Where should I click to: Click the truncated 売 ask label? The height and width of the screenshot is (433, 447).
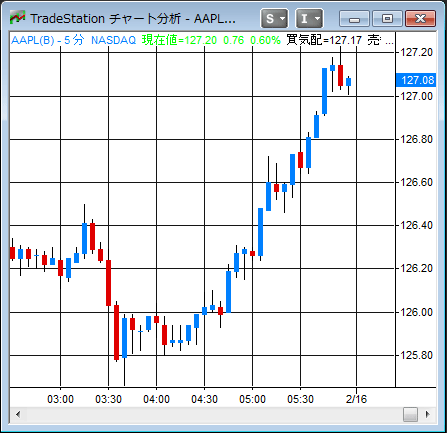click(x=380, y=40)
